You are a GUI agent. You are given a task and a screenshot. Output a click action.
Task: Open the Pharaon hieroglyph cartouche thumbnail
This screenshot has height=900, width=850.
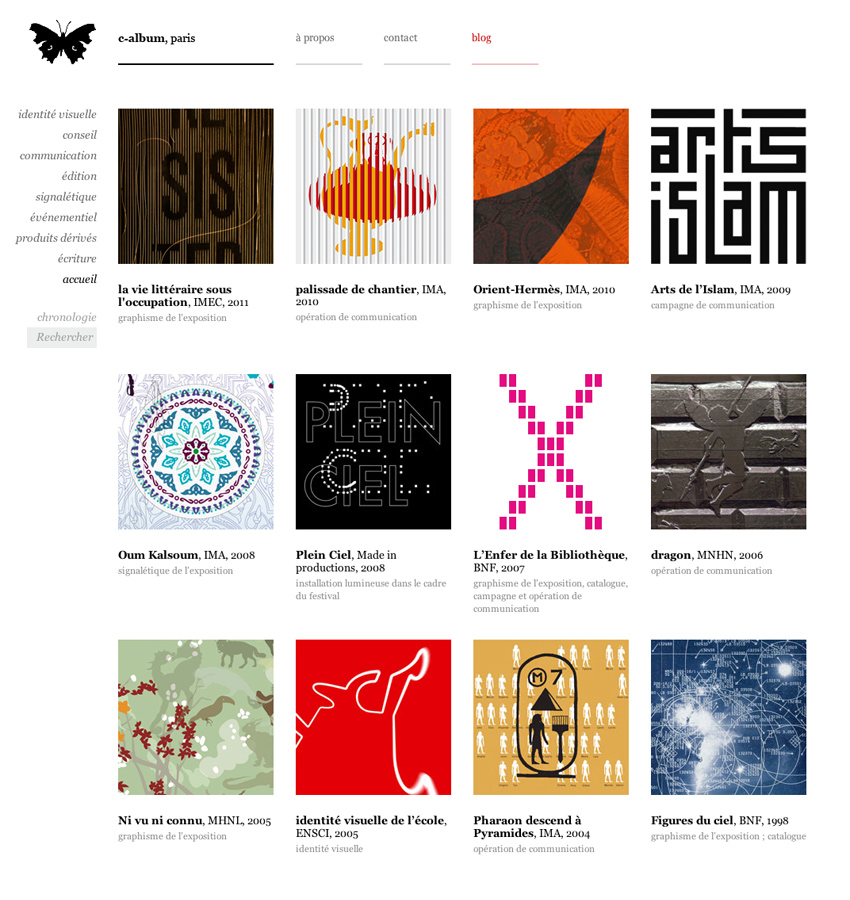pos(550,717)
